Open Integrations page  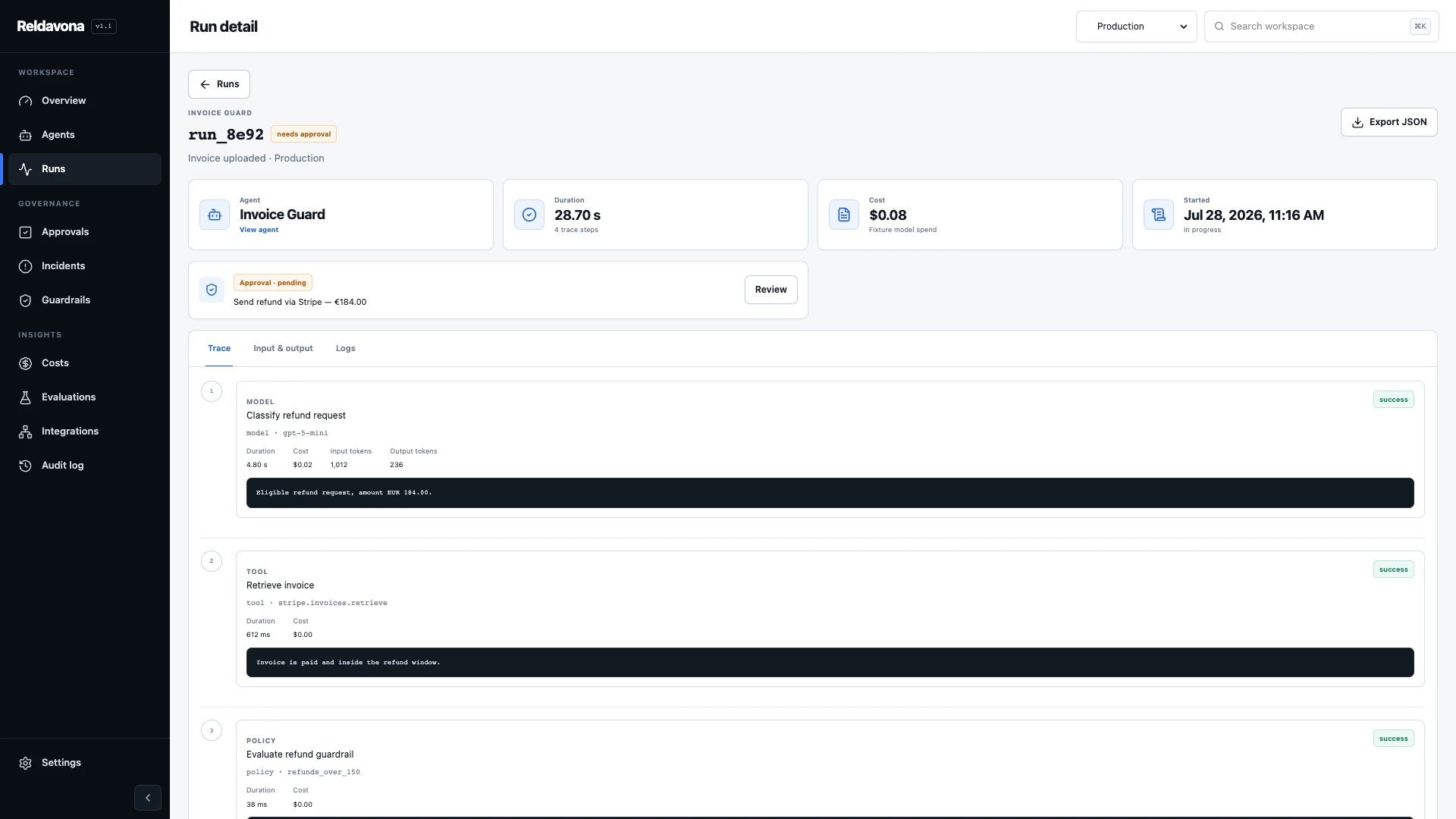85,431
